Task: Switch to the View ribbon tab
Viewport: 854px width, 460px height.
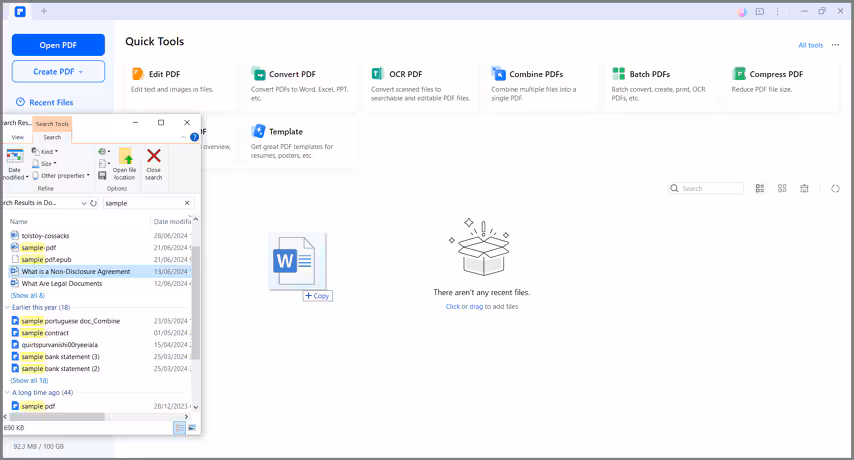Action: (17, 137)
